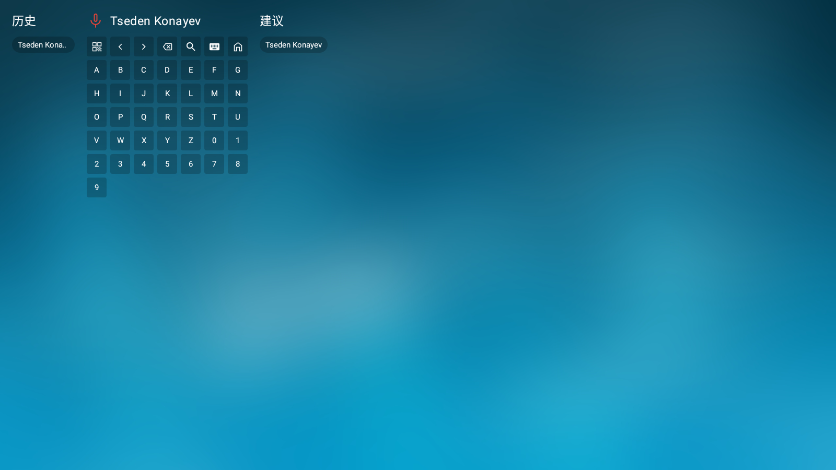Run search with the magnifier key
Viewport: 836px width, 470px height.
pos(191,47)
